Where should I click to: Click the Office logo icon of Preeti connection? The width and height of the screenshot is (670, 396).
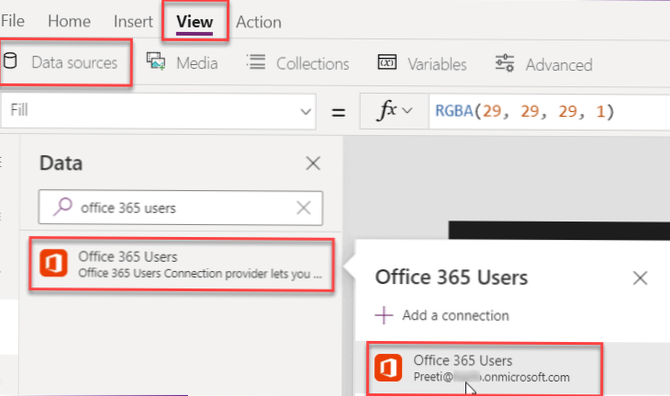click(388, 367)
